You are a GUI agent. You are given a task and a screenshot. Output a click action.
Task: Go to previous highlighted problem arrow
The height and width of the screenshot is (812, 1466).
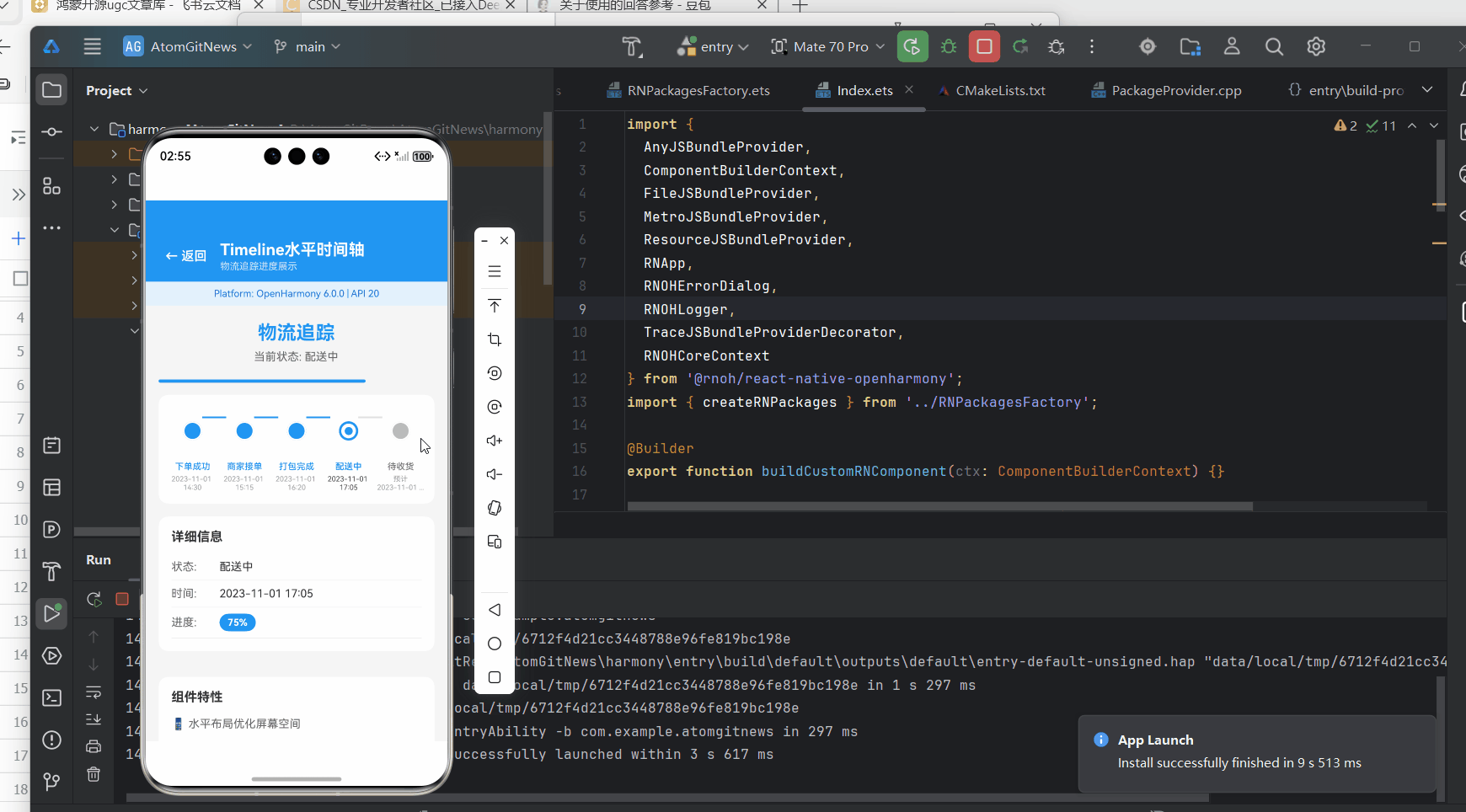(1412, 126)
